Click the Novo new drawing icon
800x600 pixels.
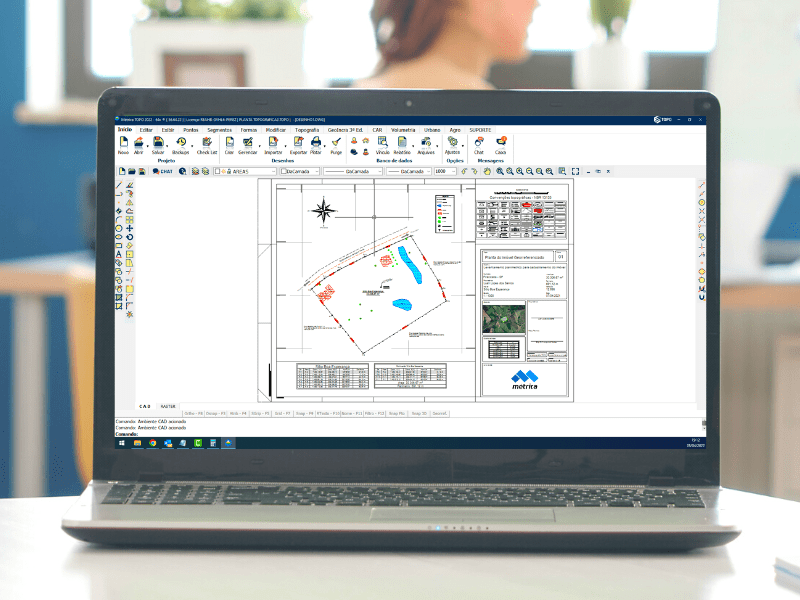click(x=123, y=144)
